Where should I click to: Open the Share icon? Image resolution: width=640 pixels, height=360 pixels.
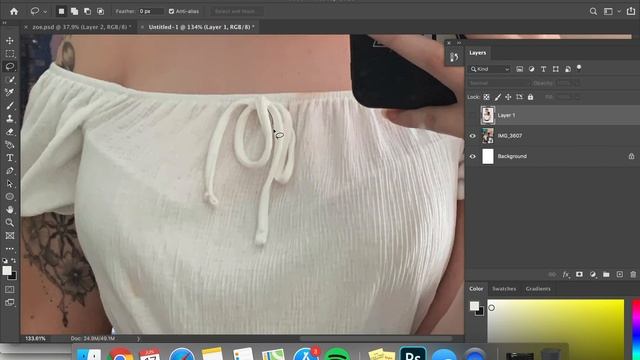(631, 11)
